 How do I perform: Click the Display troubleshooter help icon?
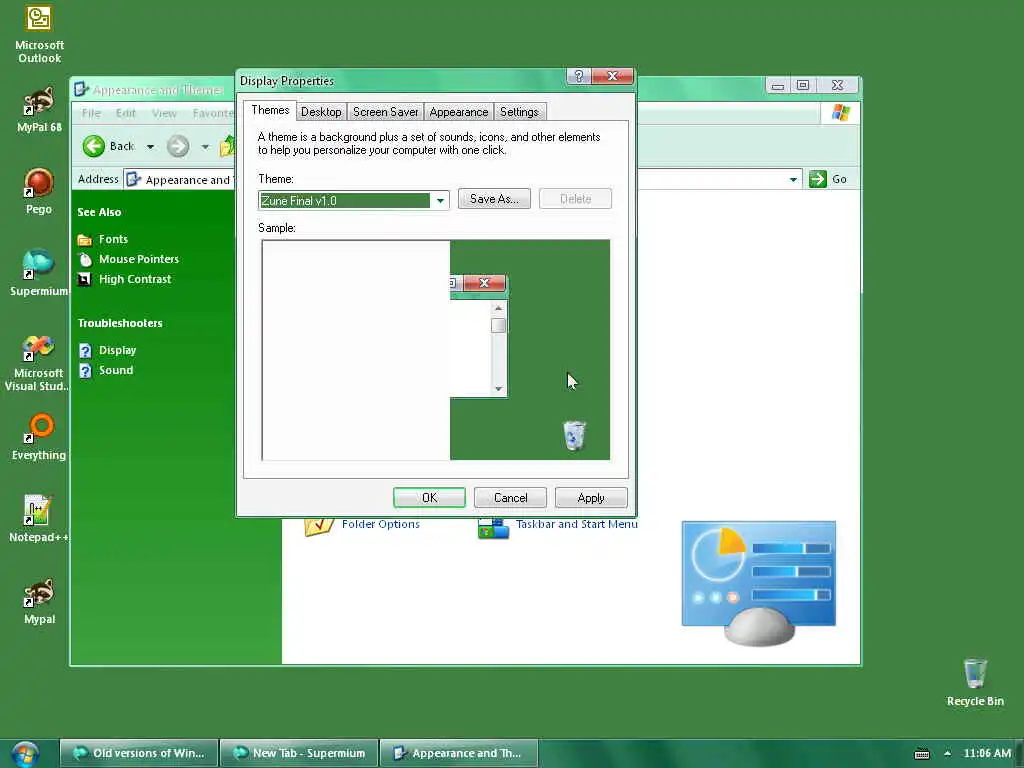(85, 351)
